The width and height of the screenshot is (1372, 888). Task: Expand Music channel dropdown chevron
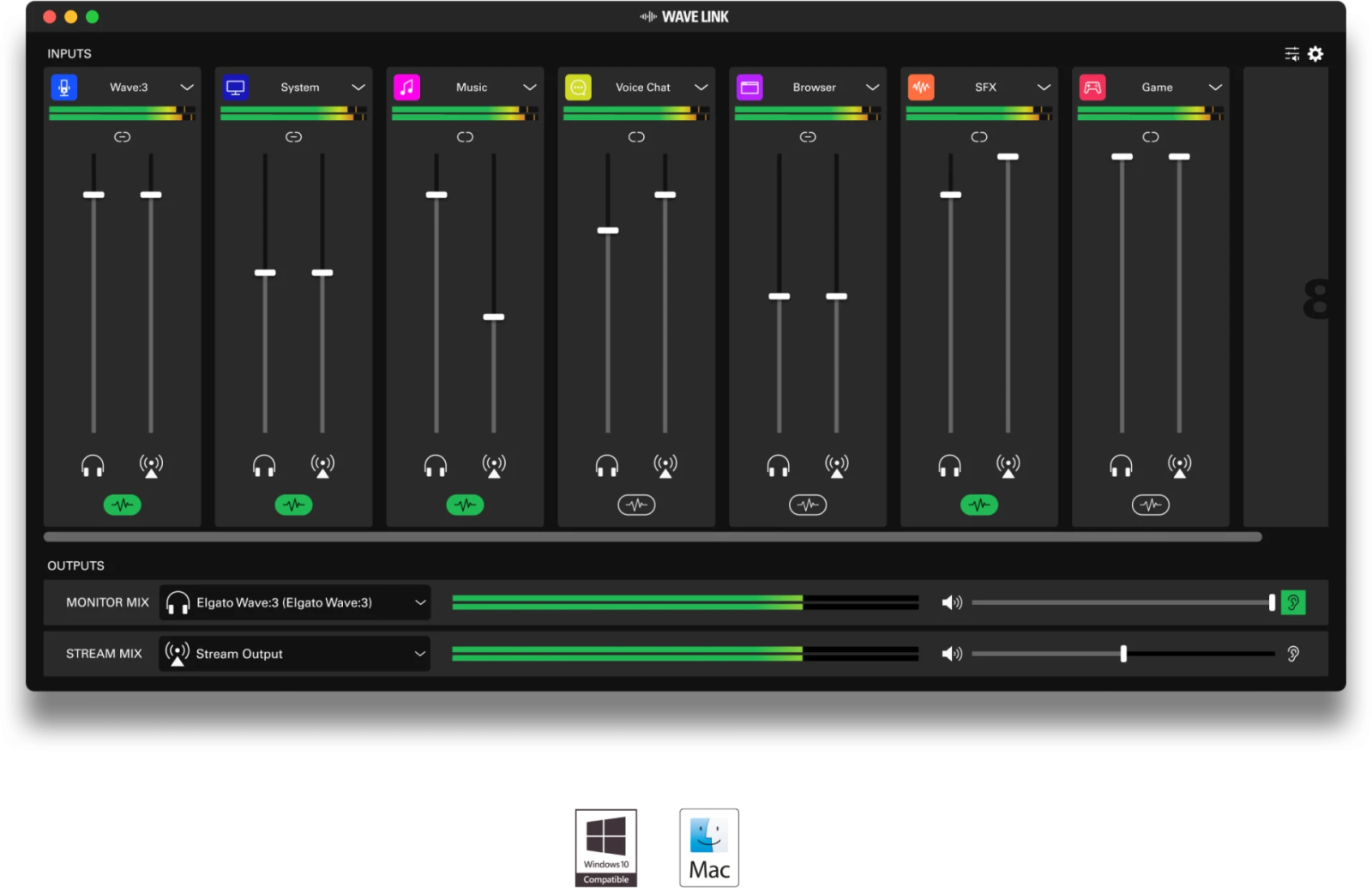coord(530,88)
